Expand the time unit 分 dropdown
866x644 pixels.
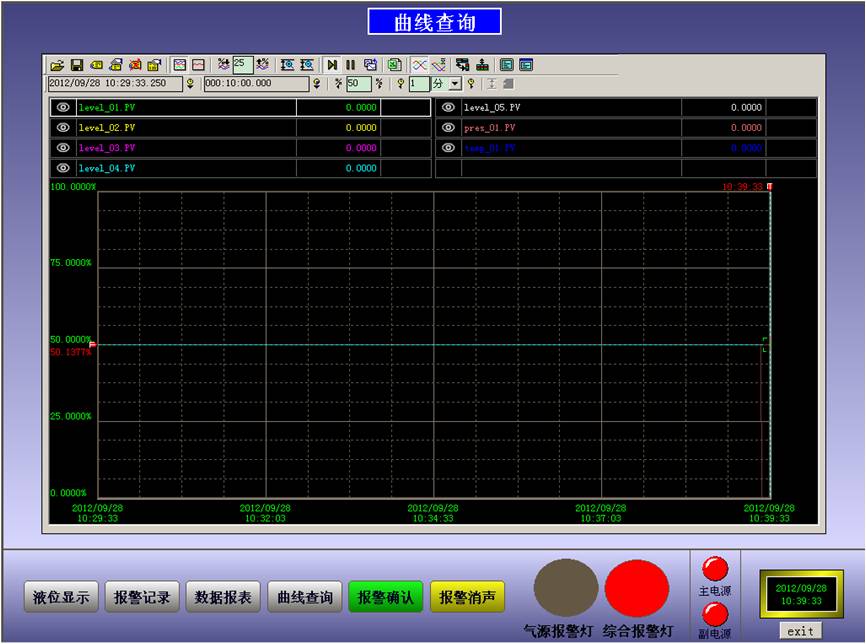click(455, 85)
